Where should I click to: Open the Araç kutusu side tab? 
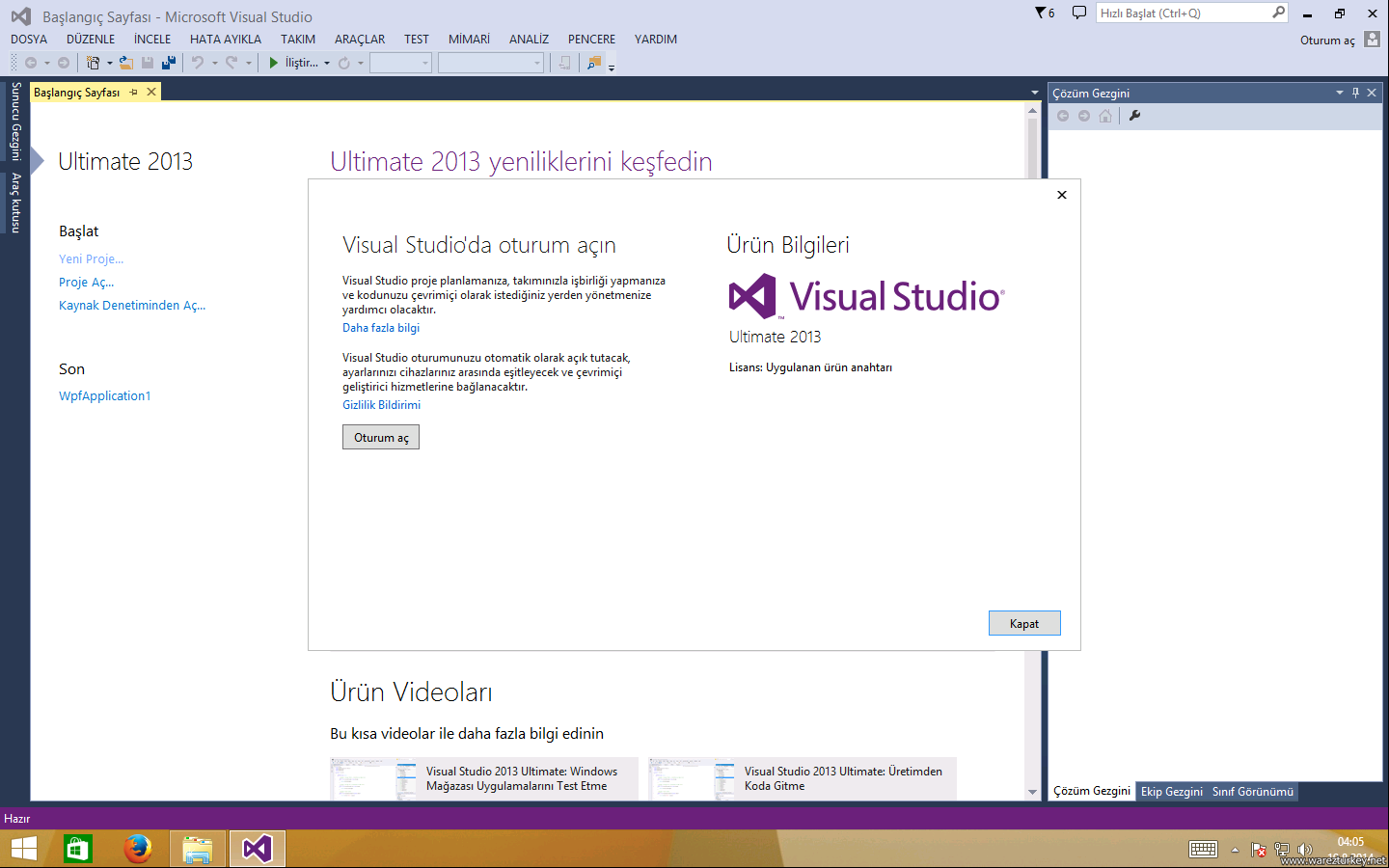point(15,203)
